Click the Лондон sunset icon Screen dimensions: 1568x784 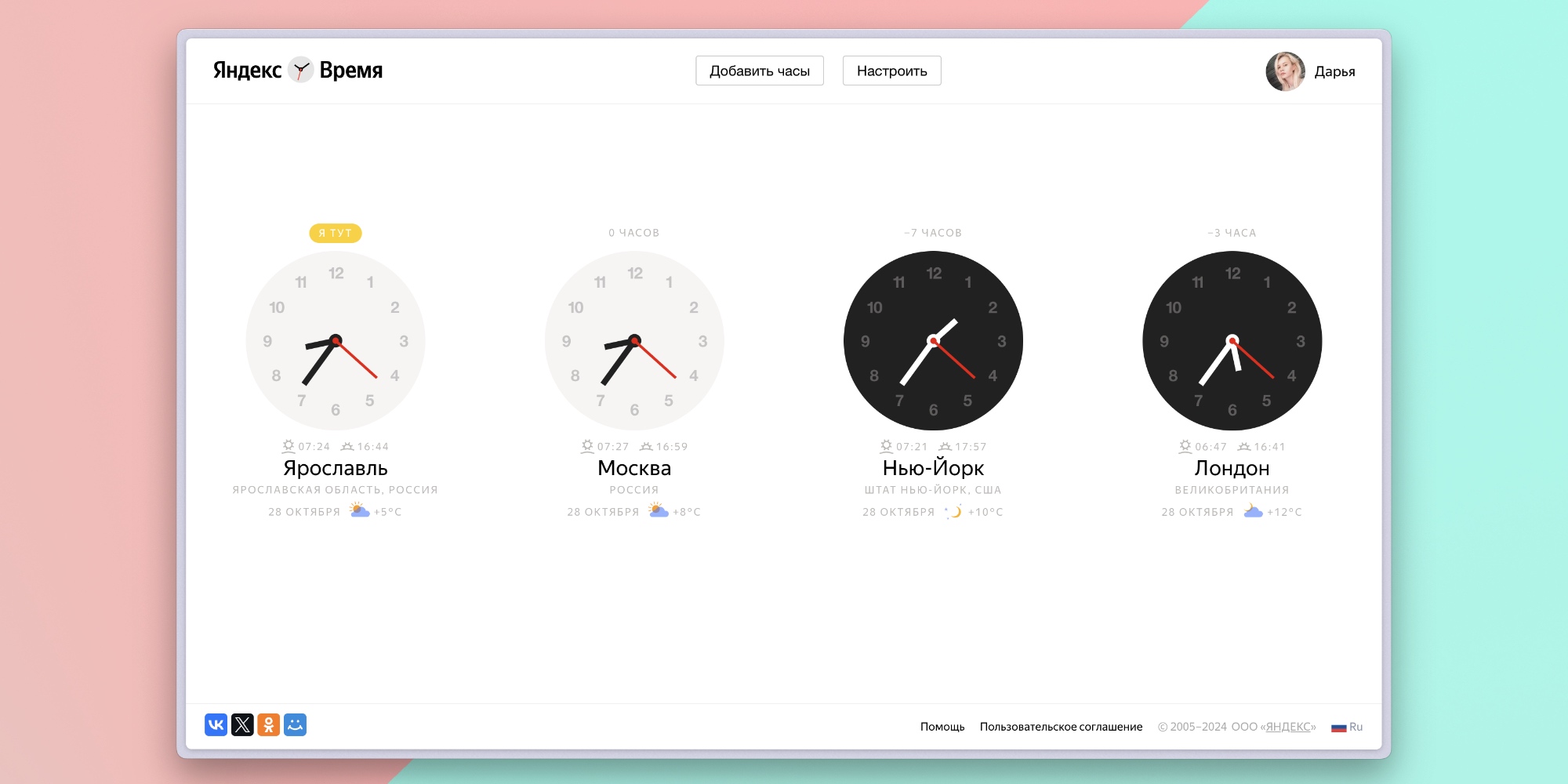pyautogui.click(x=1244, y=446)
